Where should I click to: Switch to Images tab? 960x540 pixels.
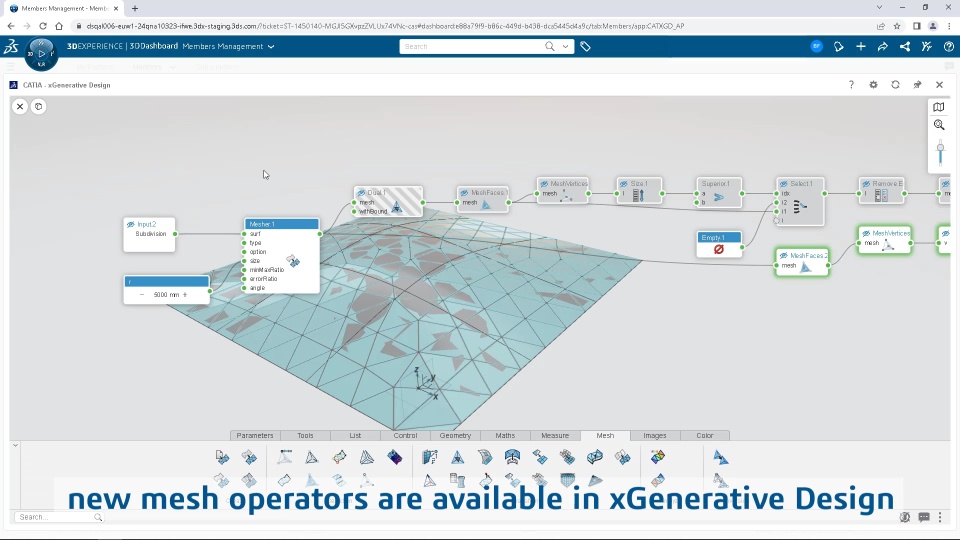pyautogui.click(x=654, y=435)
